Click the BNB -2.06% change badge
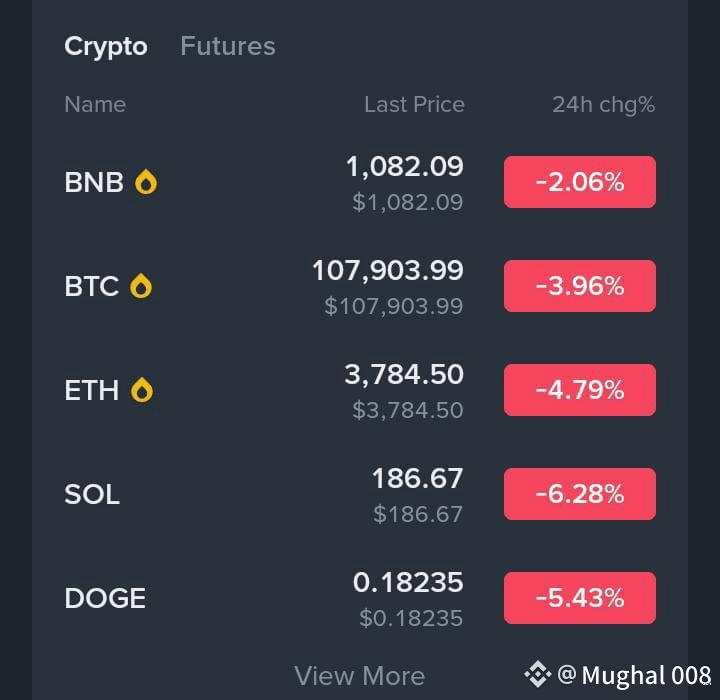 coord(579,182)
